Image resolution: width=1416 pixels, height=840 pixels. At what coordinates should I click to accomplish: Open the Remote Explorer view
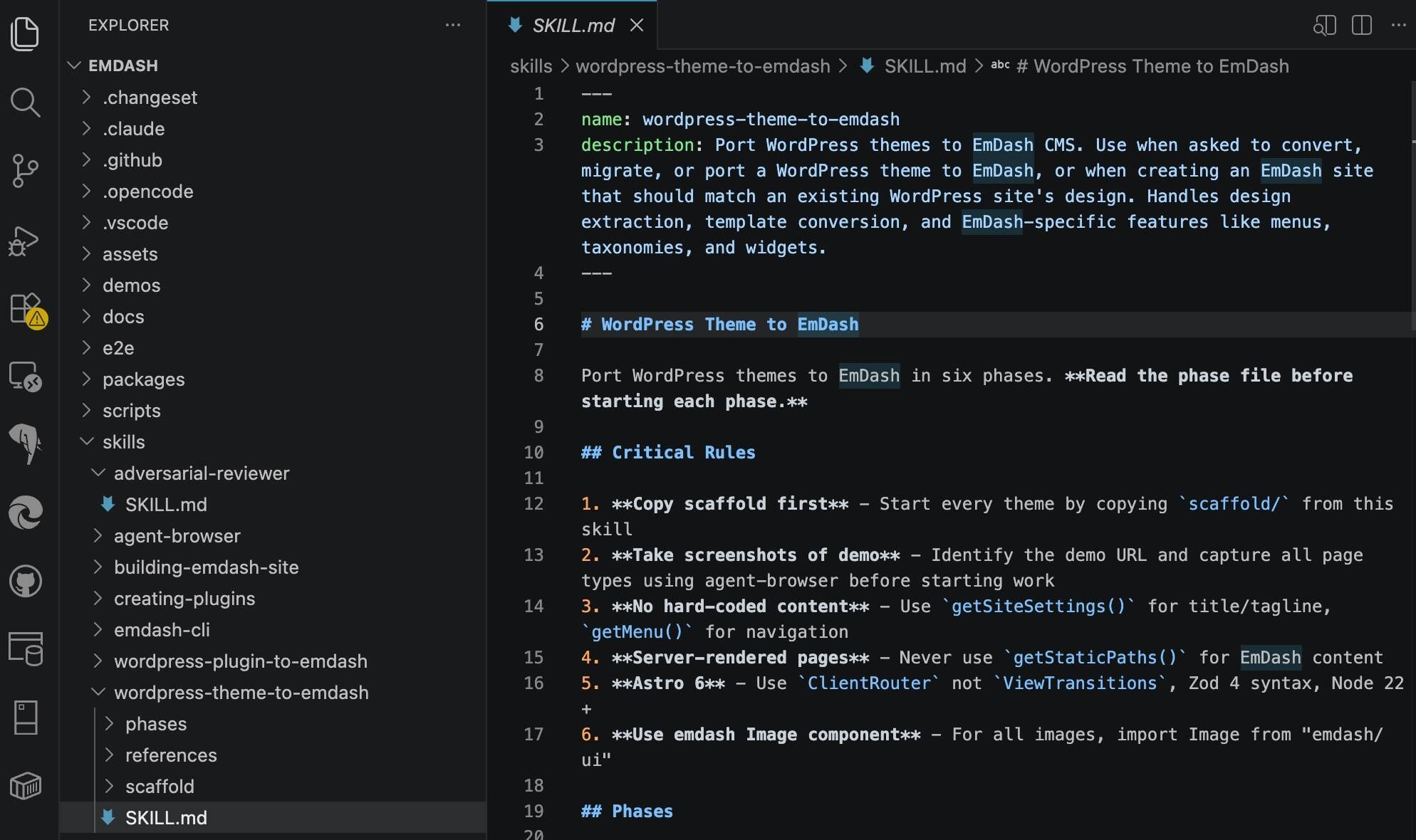click(x=26, y=376)
